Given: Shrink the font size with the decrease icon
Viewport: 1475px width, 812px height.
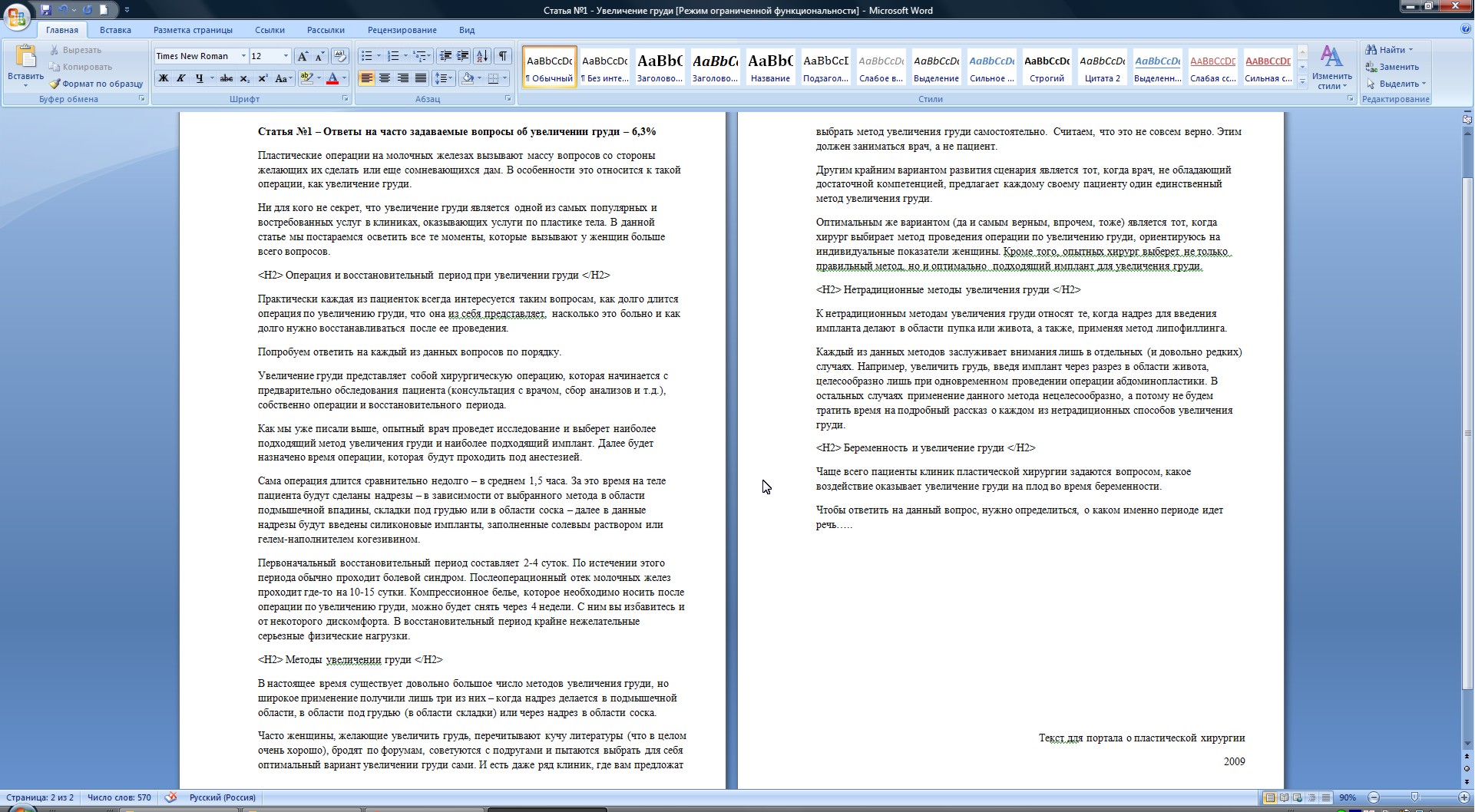Looking at the screenshot, I should pos(319,56).
